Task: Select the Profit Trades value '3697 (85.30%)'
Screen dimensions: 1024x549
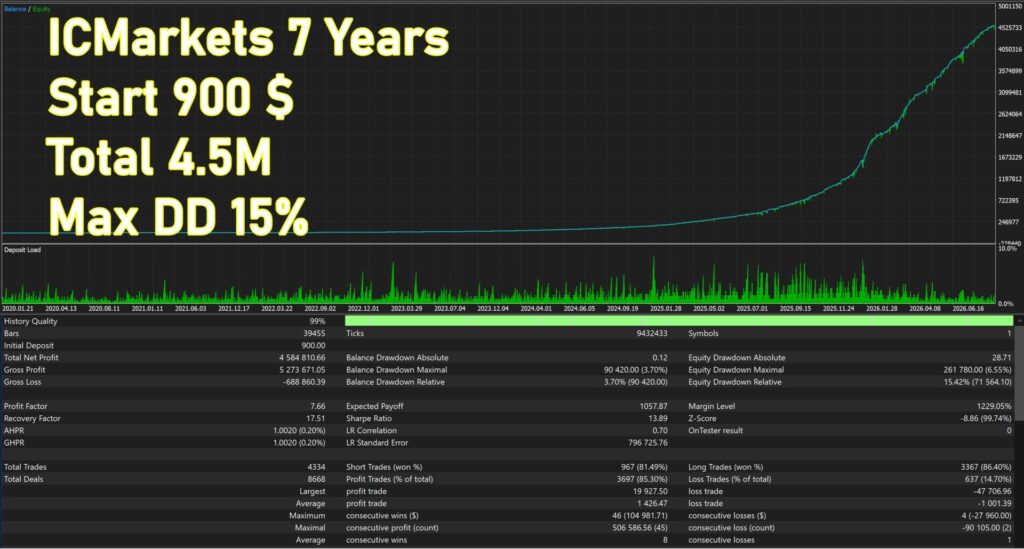Action: pos(642,479)
